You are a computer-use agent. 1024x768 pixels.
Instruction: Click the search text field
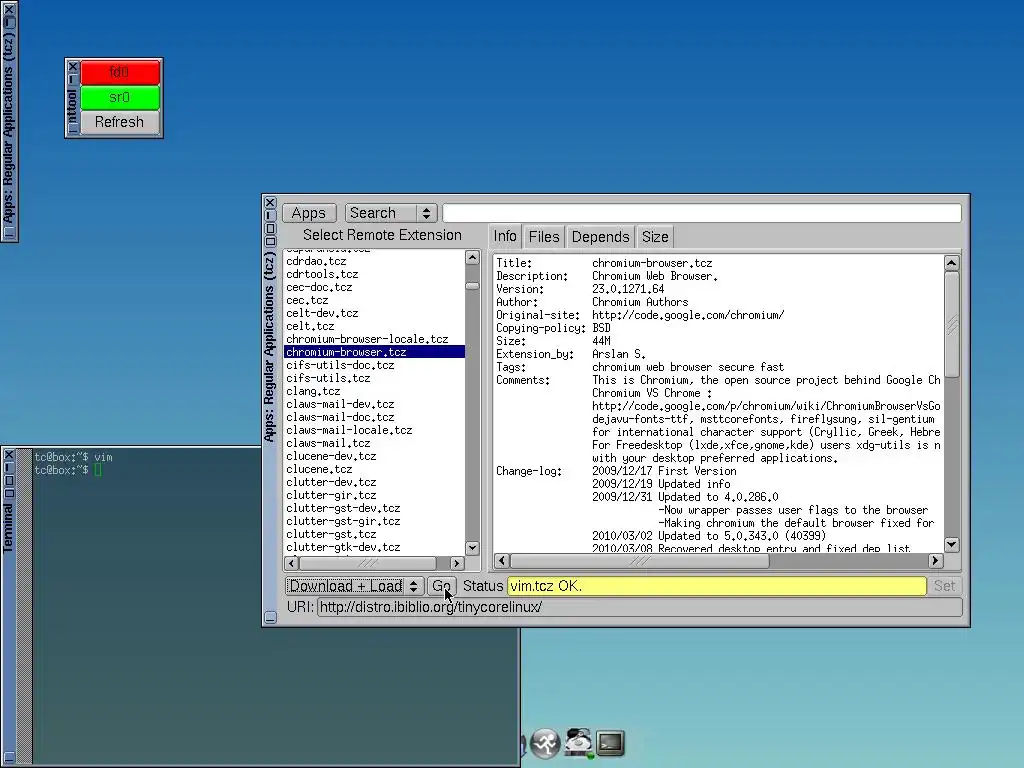point(701,213)
